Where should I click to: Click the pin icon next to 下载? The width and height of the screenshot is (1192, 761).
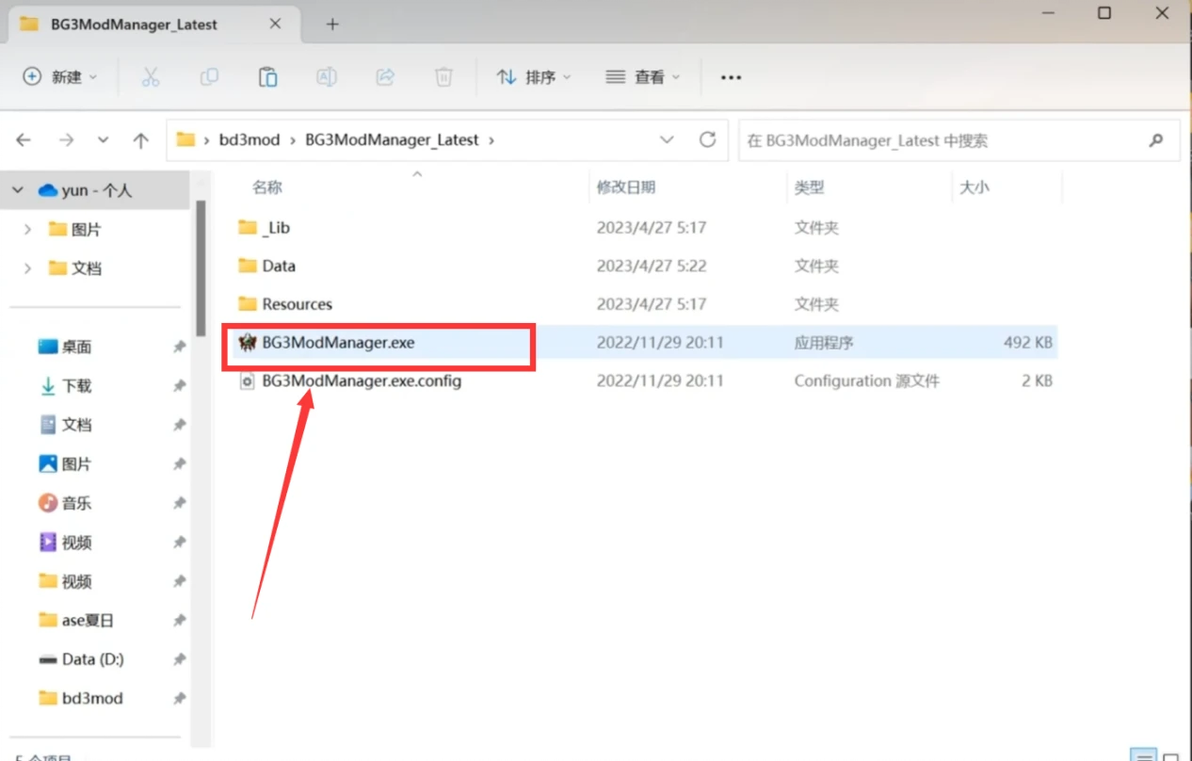(179, 386)
